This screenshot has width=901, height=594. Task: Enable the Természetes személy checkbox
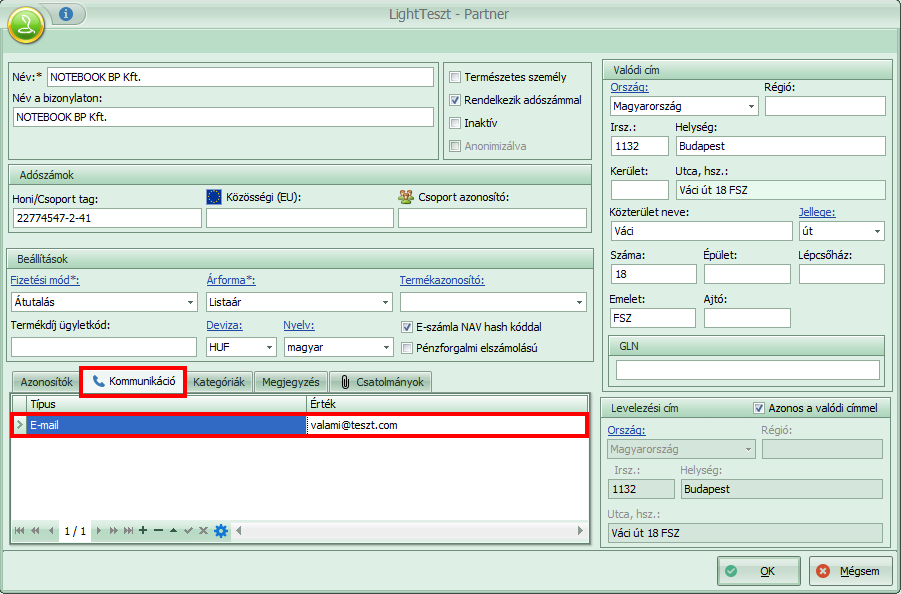tap(456, 77)
